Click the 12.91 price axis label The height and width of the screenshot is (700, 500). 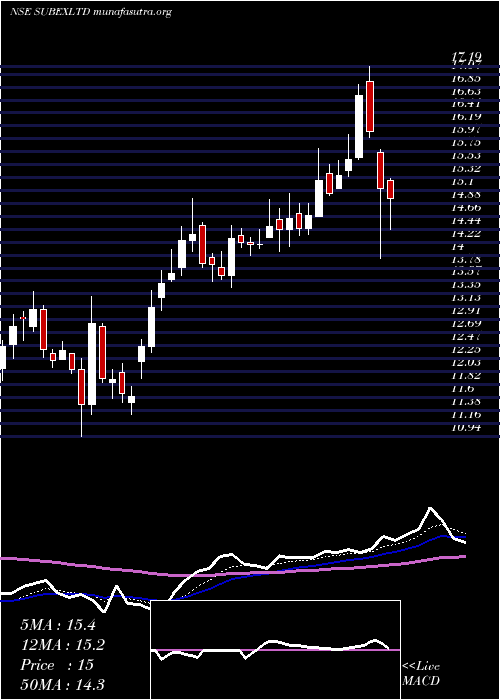[466, 312]
